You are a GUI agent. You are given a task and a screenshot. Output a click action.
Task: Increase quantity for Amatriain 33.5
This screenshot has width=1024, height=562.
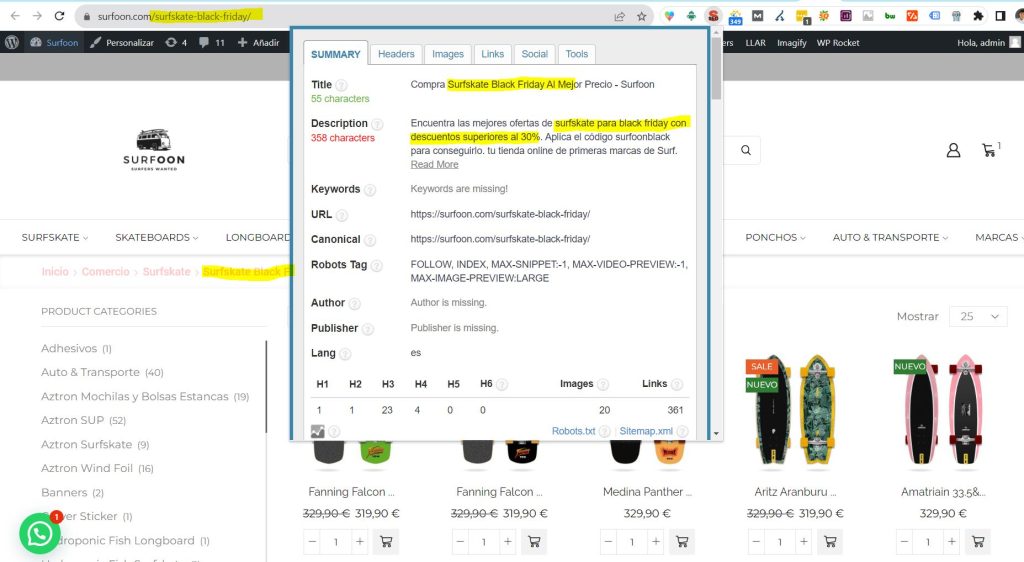point(952,541)
